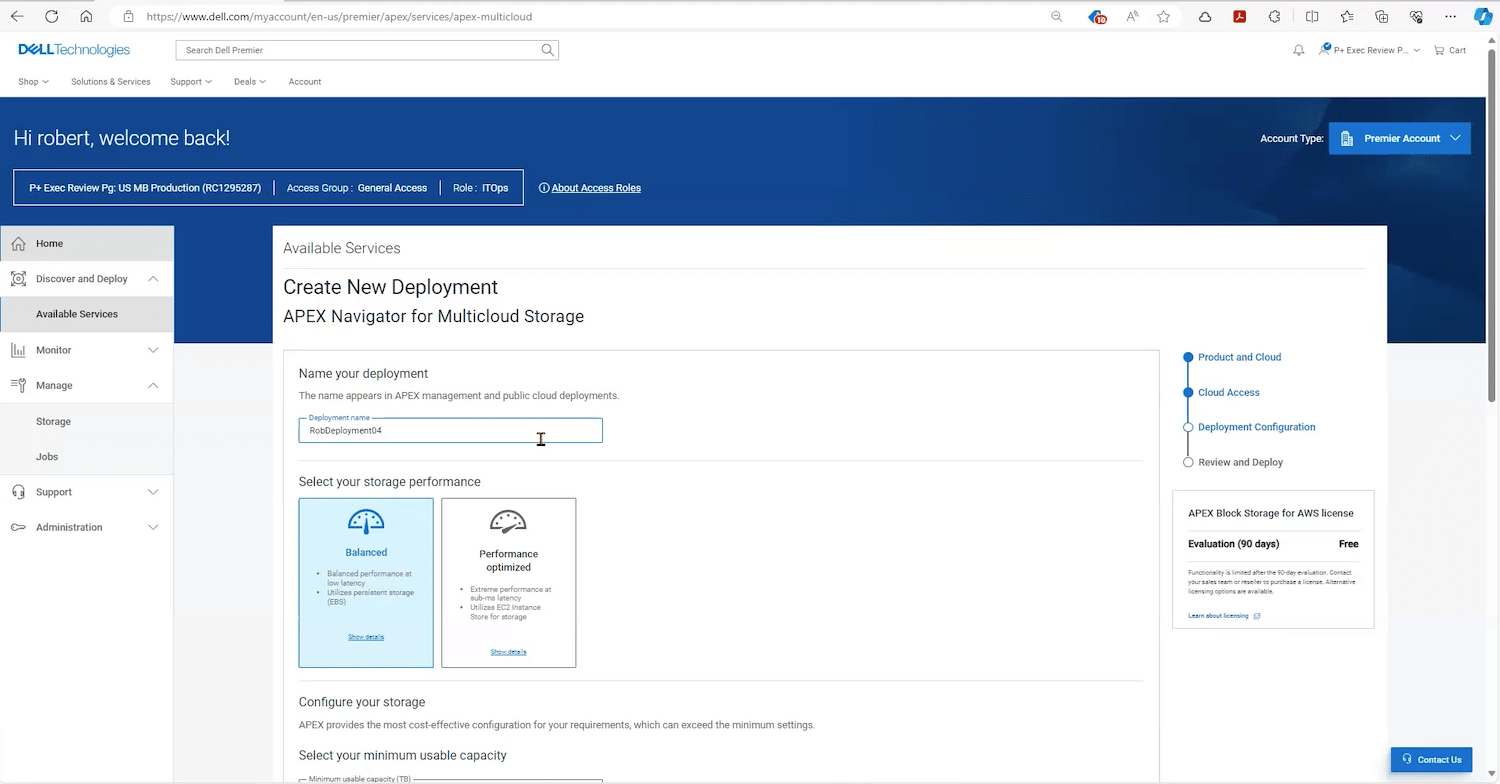The width and height of the screenshot is (1500, 784).
Task: Click the browser address bar URL
Action: [339, 17]
